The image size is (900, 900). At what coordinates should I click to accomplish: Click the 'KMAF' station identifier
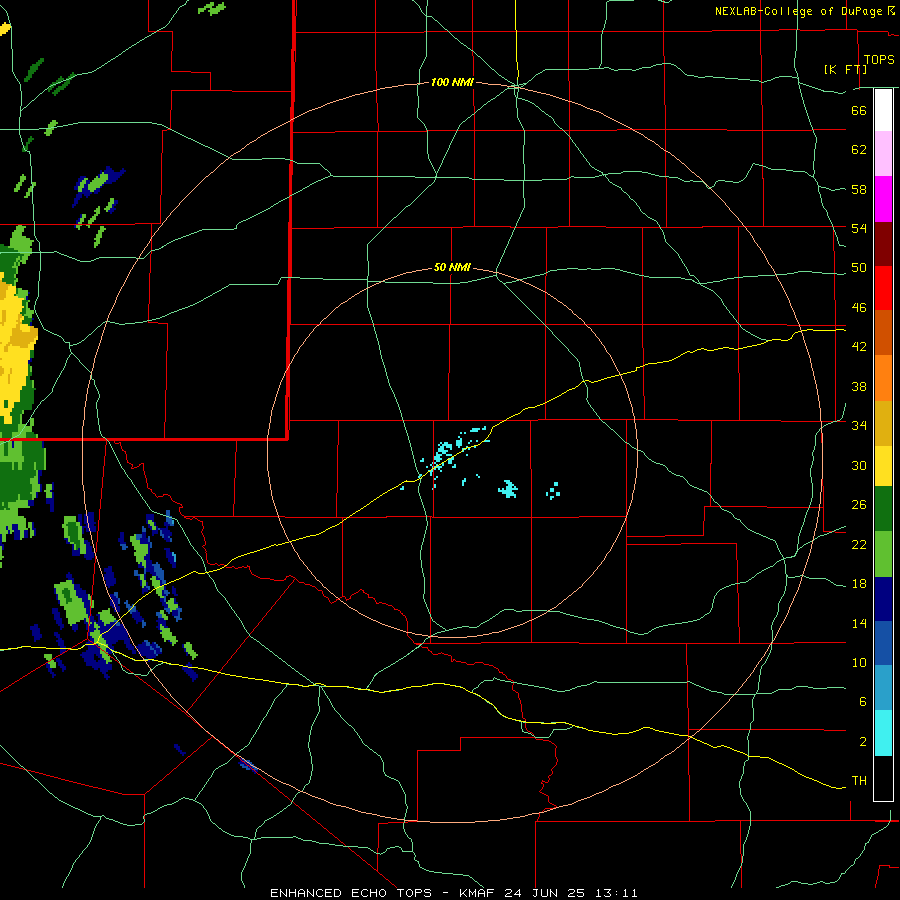point(476,893)
